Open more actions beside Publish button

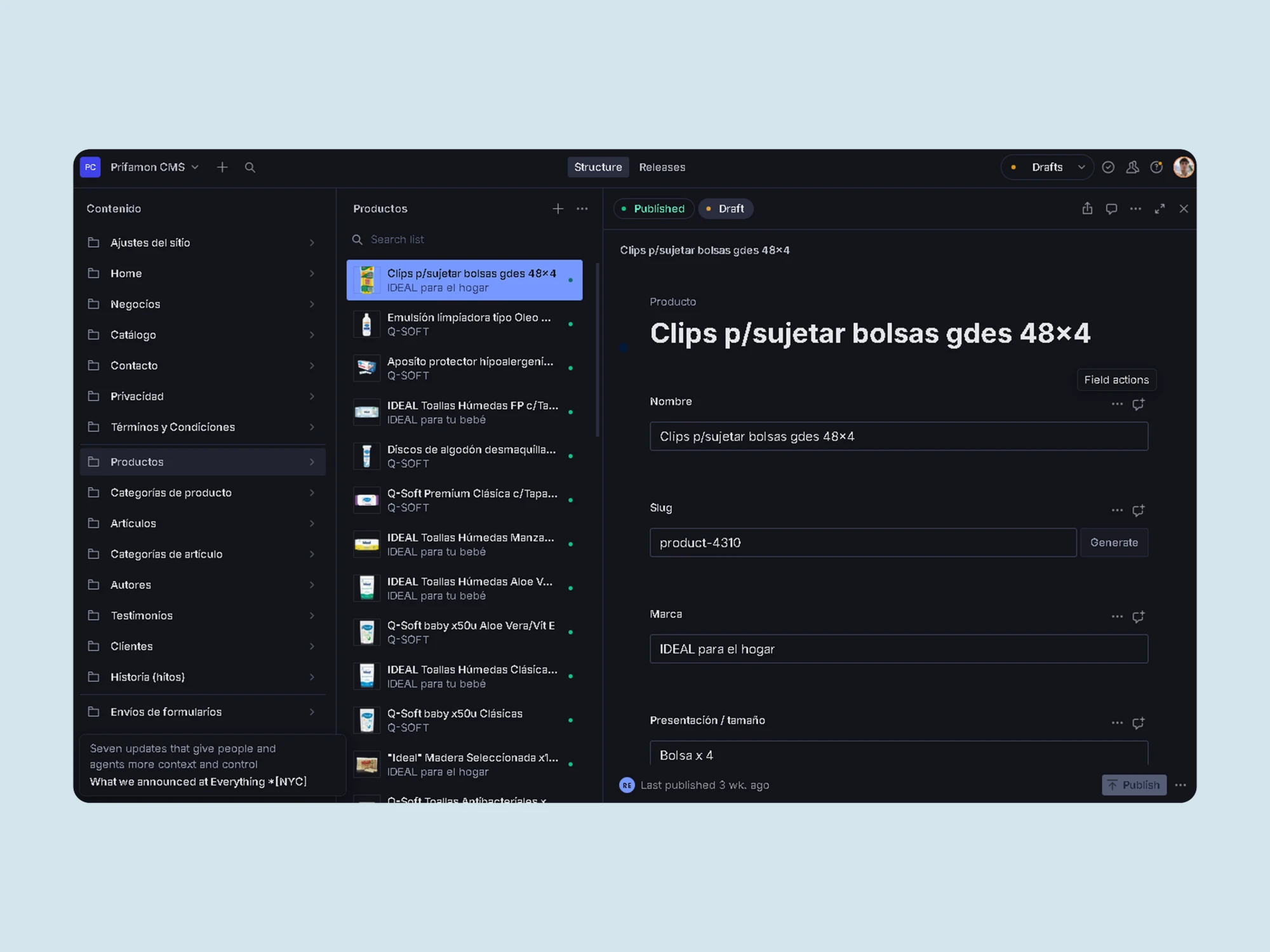click(1180, 785)
